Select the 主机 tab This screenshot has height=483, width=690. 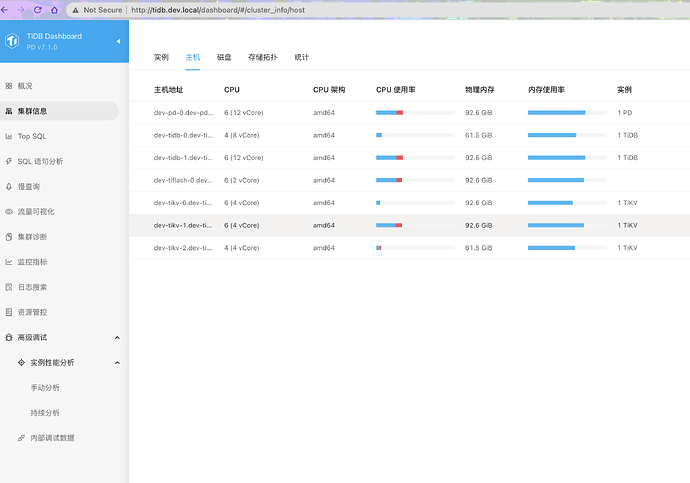[x=193, y=57]
